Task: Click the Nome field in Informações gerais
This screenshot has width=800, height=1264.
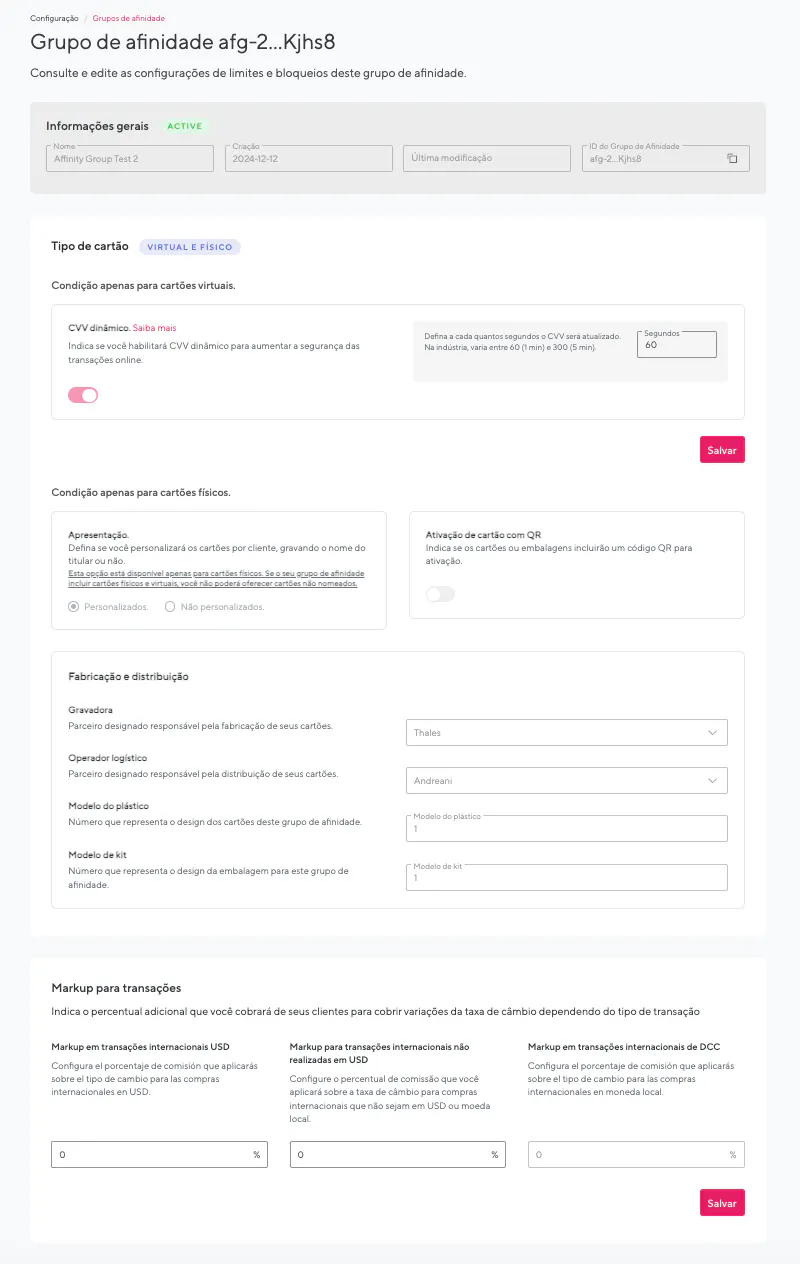Action: [x=130, y=158]
